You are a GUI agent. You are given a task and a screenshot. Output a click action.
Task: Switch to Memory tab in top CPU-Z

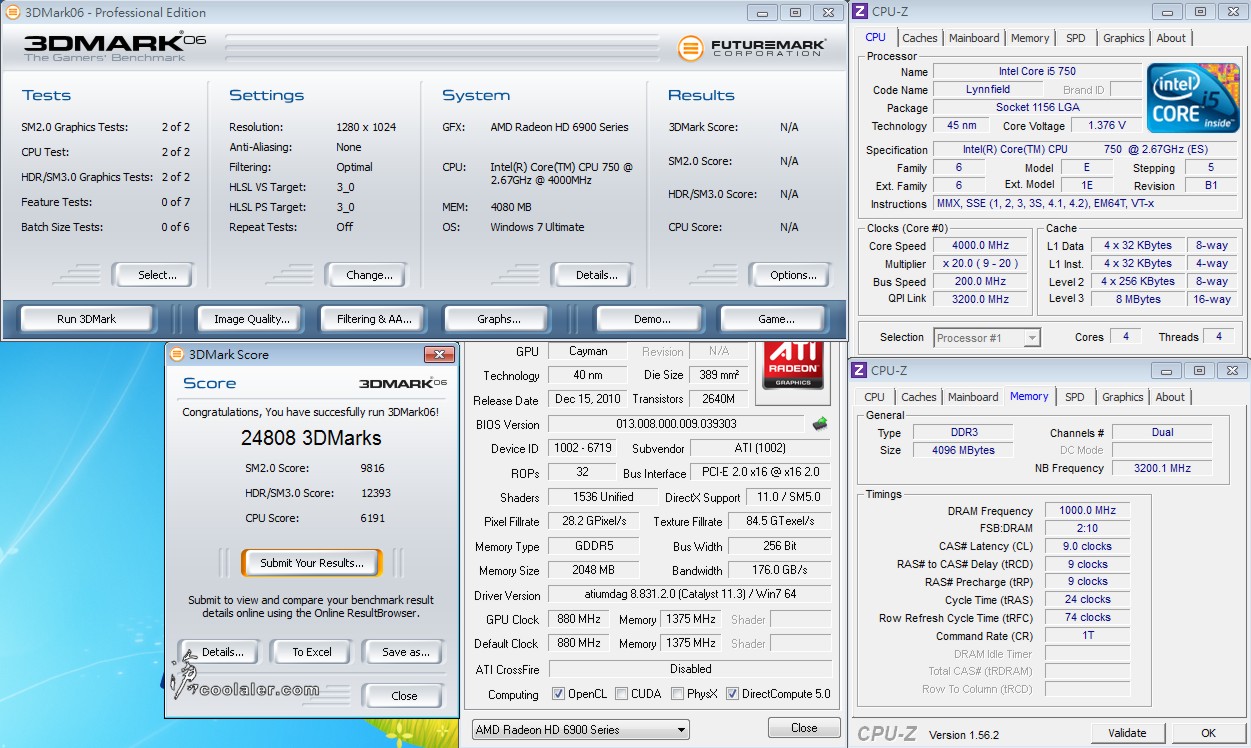1030,38
